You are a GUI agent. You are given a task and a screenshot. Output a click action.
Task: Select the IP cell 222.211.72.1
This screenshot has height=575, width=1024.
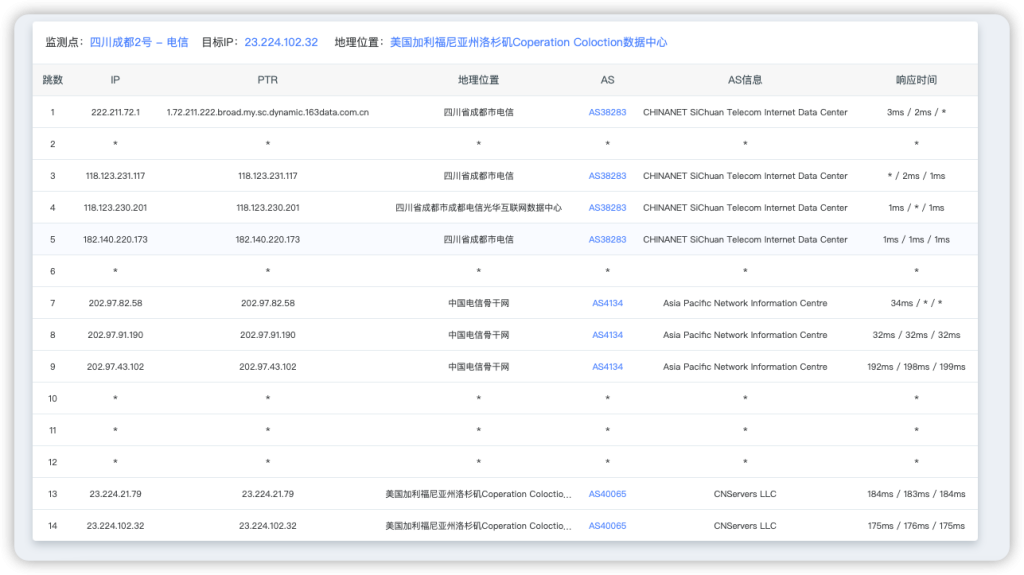[x=115, y=113]
